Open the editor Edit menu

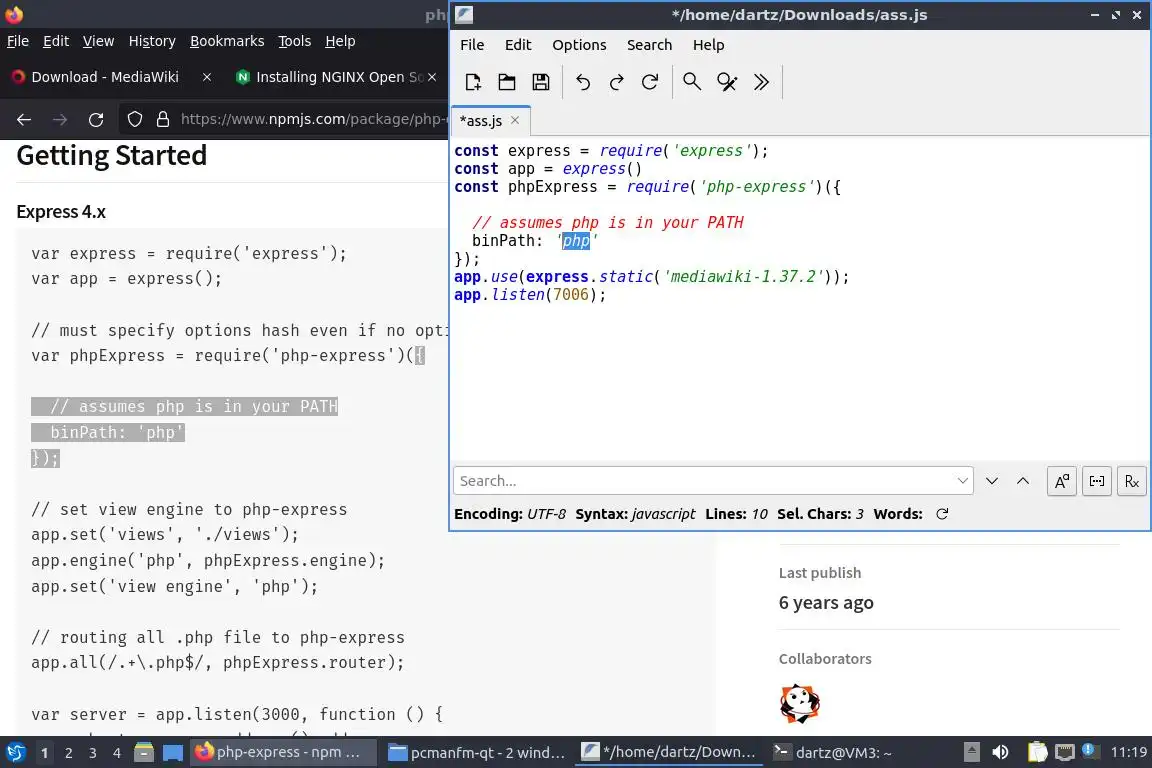pos(518,45)
